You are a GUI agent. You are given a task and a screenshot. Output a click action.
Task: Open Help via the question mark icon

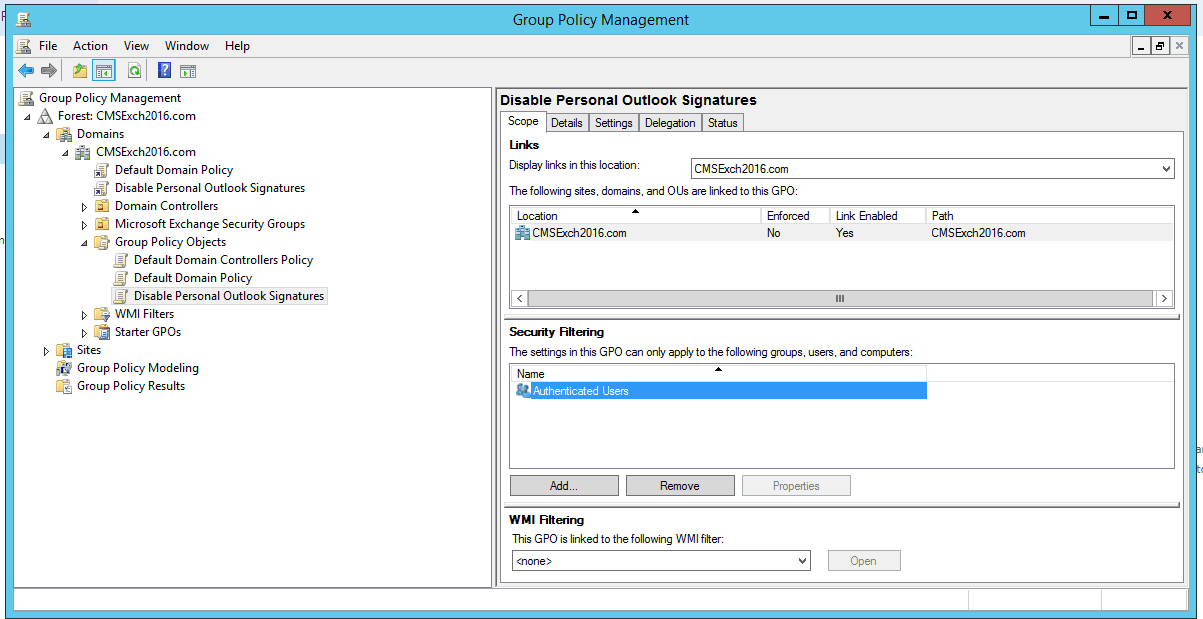(164, 70)
